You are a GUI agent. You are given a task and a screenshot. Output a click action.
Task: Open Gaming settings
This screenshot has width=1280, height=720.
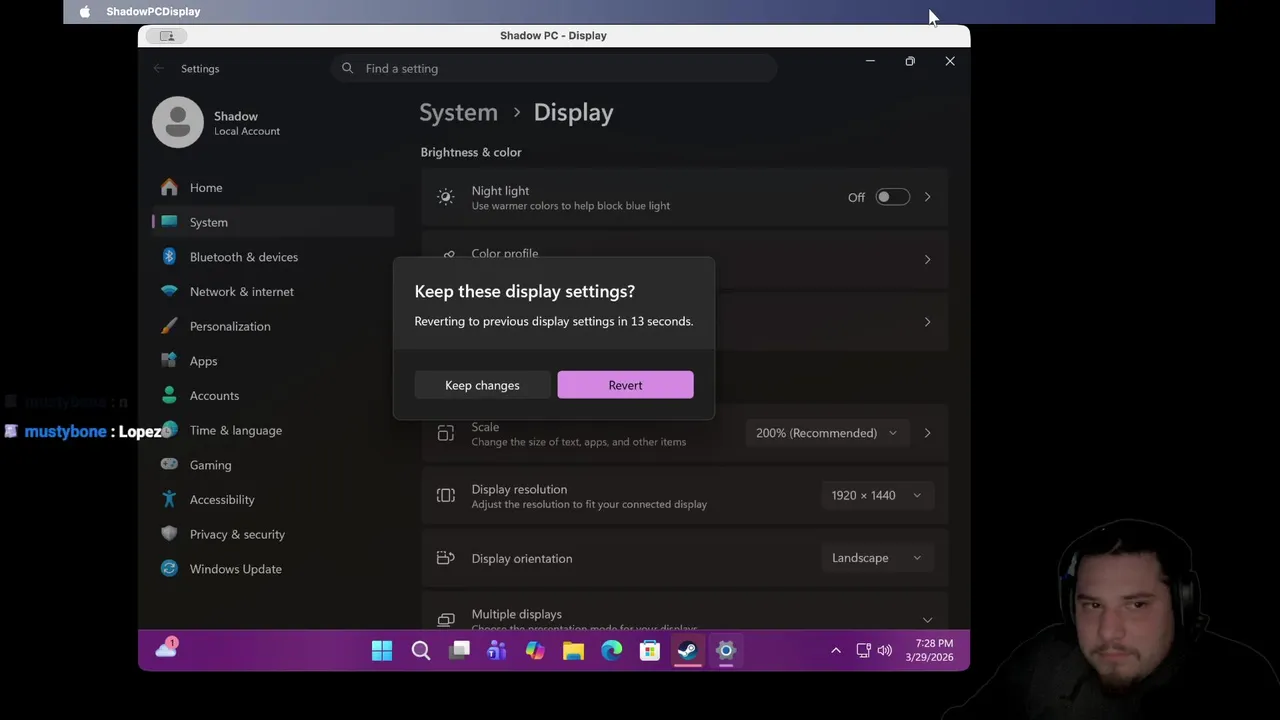(x=273, y=465)
